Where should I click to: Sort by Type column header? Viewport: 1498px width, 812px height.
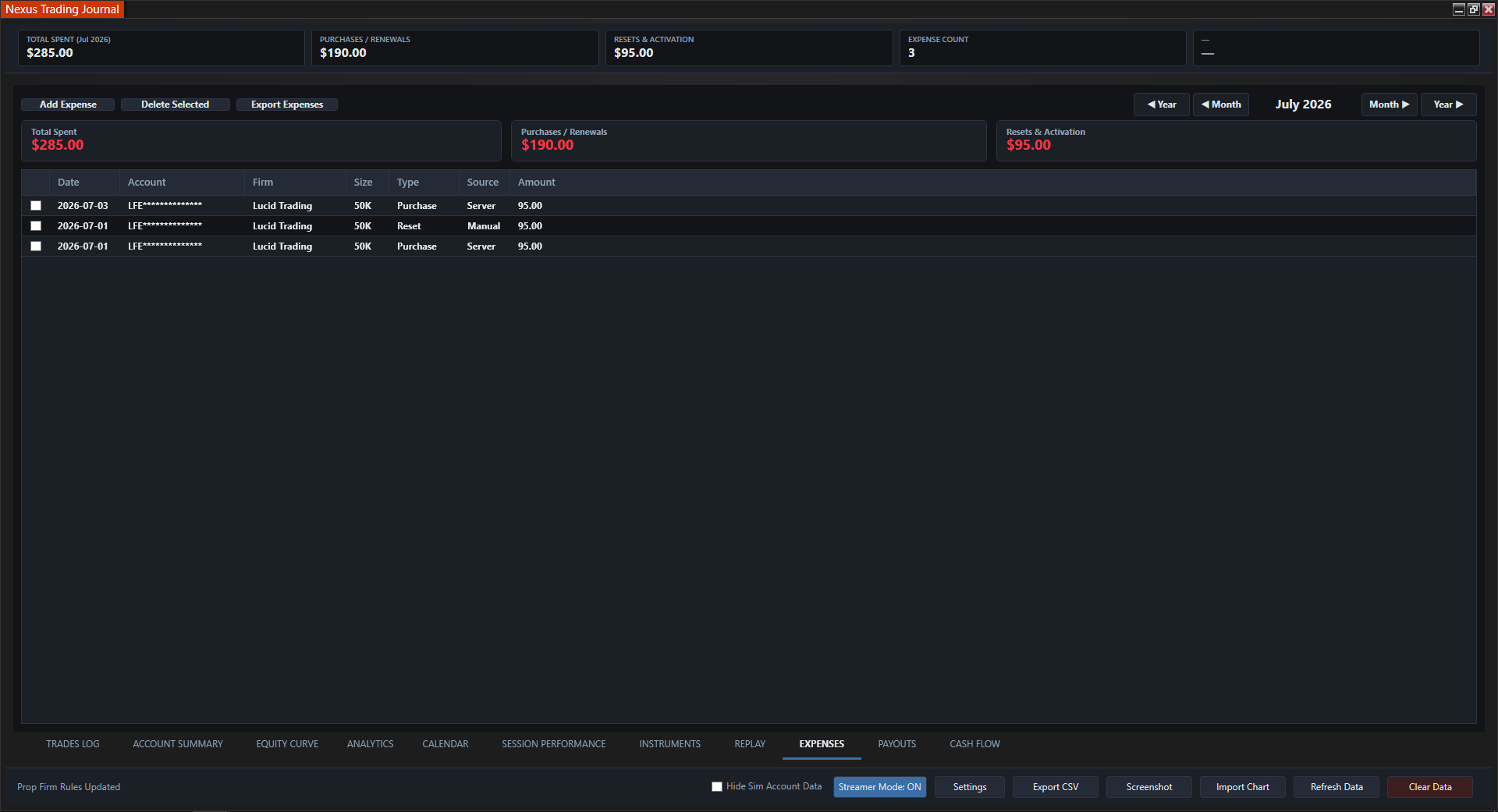424,183
